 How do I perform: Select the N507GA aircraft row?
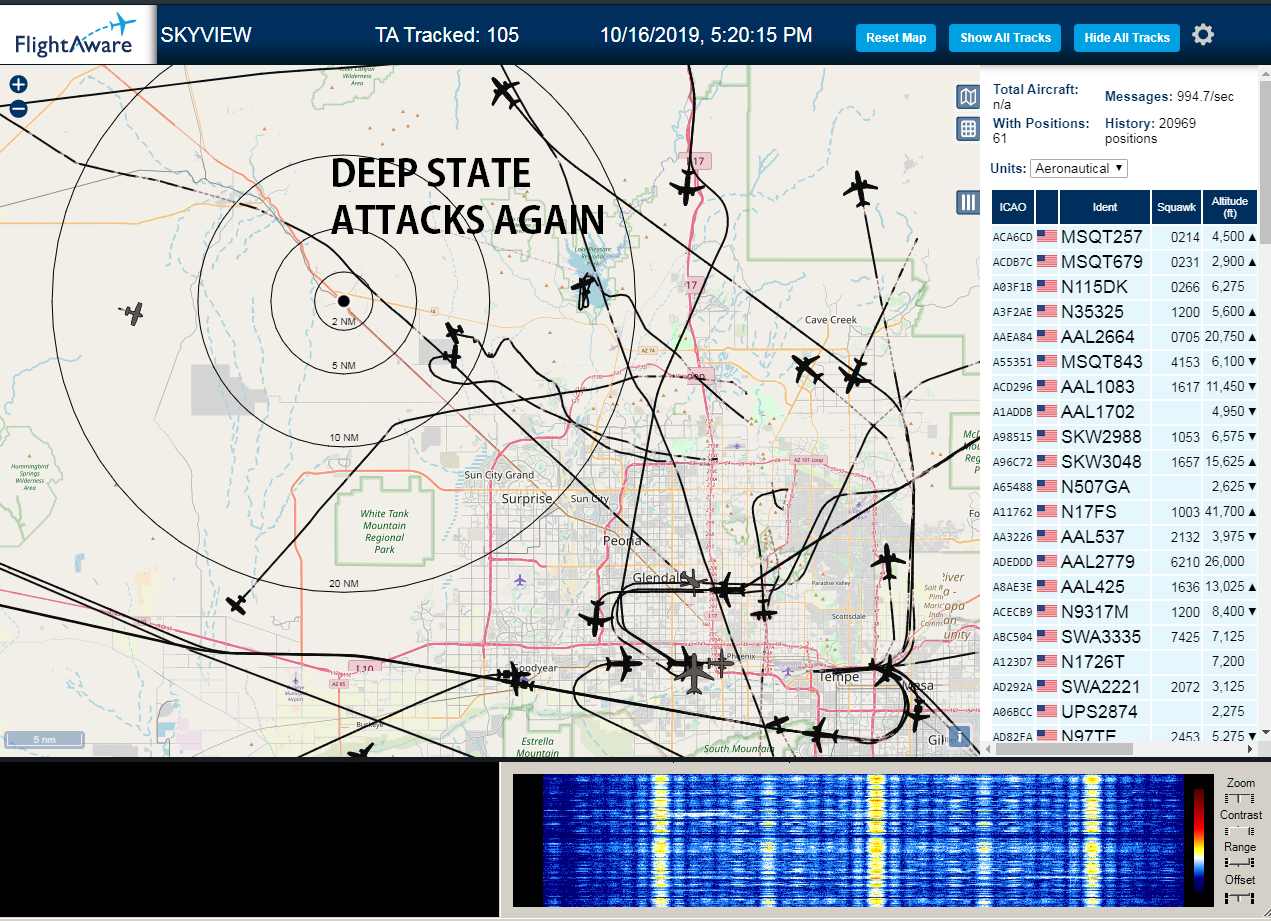click(1125, 487)
